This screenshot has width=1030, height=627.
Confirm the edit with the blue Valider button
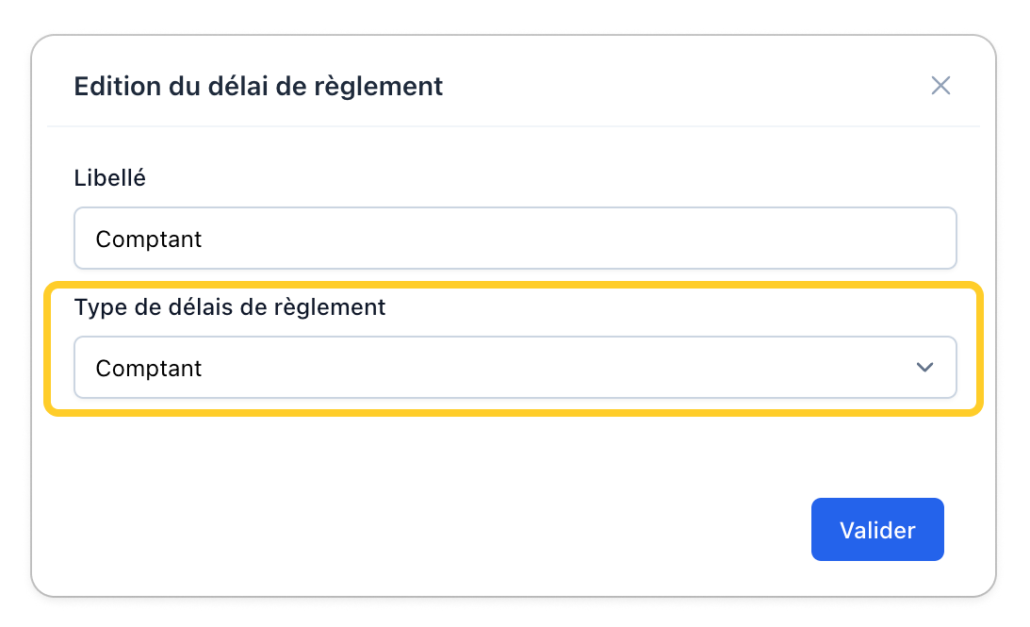[x=877, y=530]
